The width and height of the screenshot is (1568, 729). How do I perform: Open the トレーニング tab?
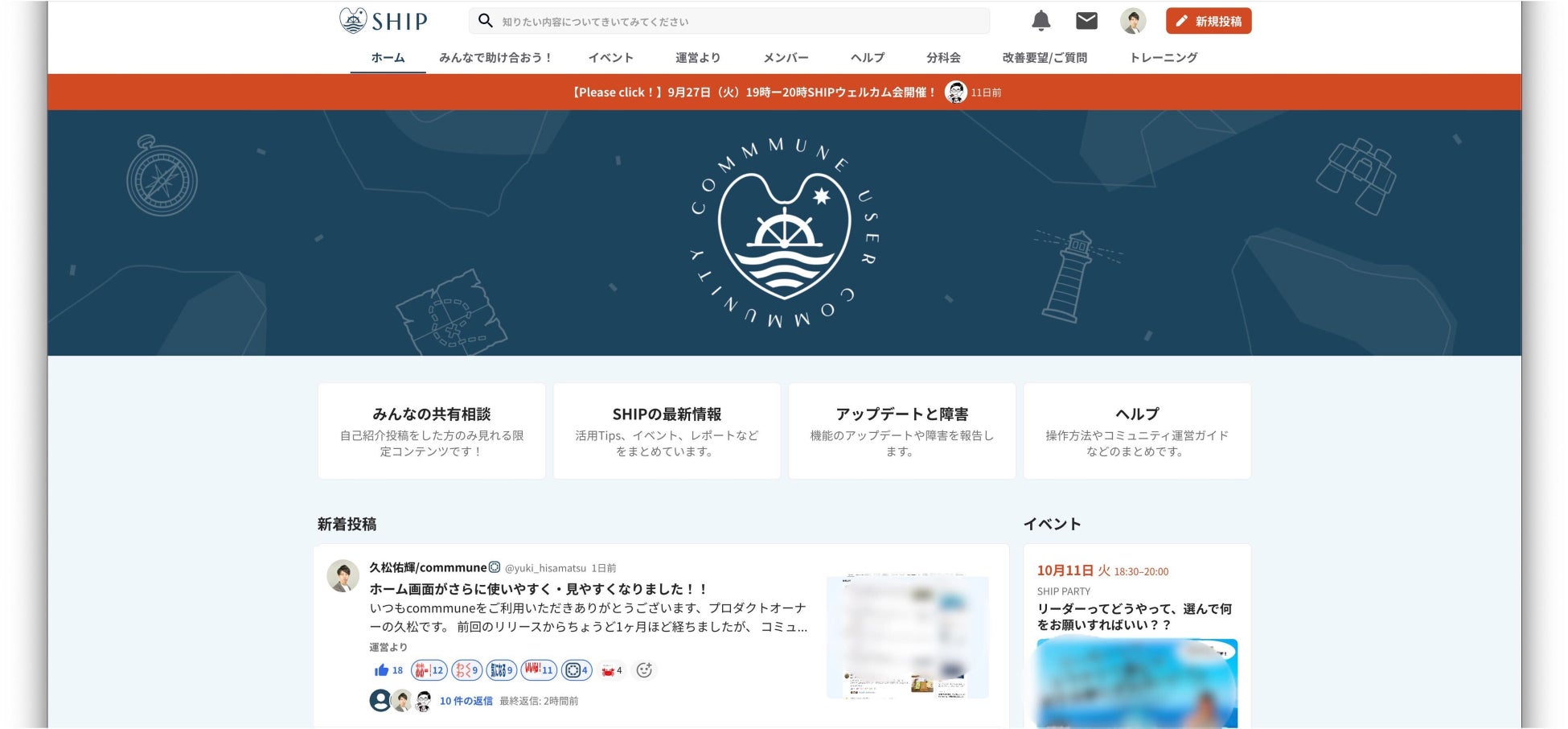(1164, 58)
